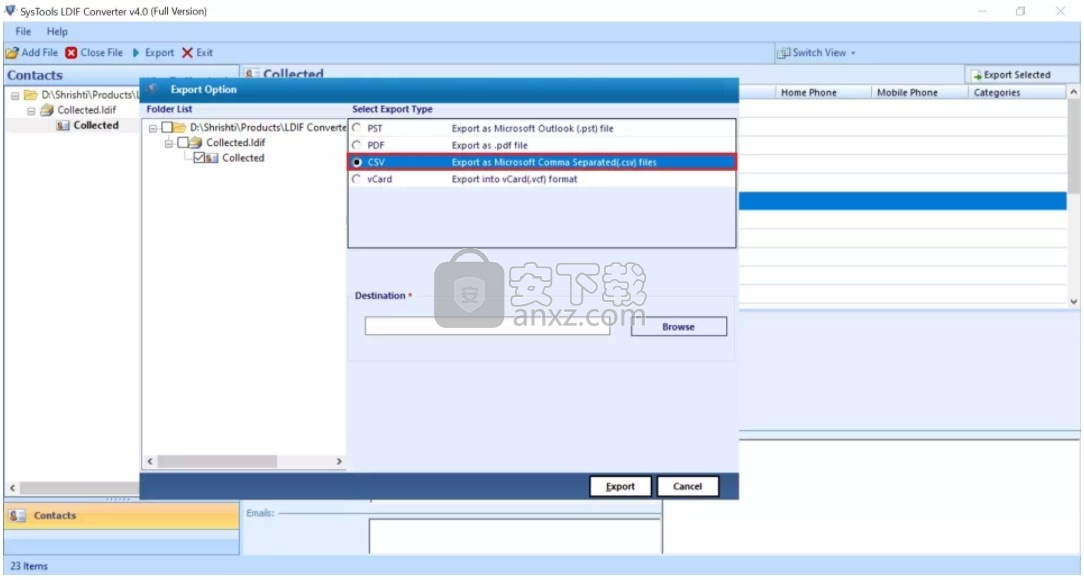Click the Collected.ldif file icon in main tree

pos(47,111)
